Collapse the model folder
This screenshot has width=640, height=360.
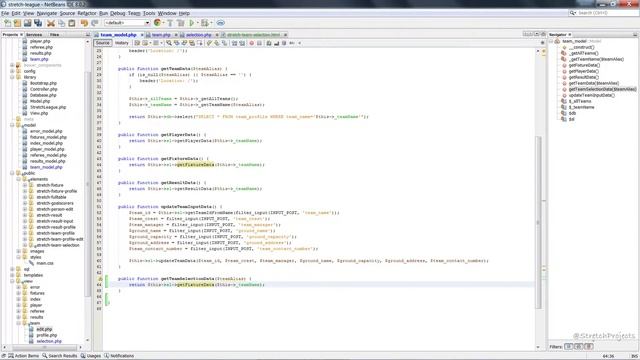(12, 125)
